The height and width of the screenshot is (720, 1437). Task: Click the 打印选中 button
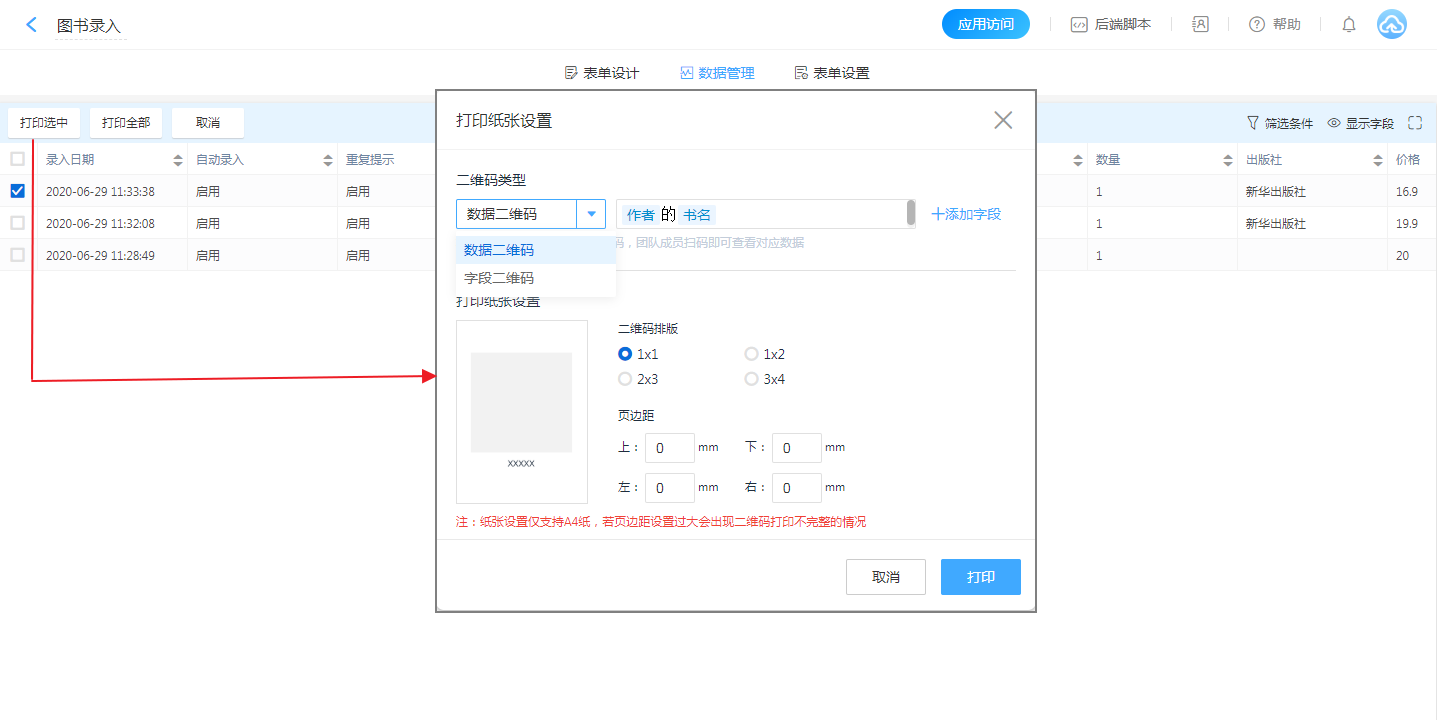(44, 123)
